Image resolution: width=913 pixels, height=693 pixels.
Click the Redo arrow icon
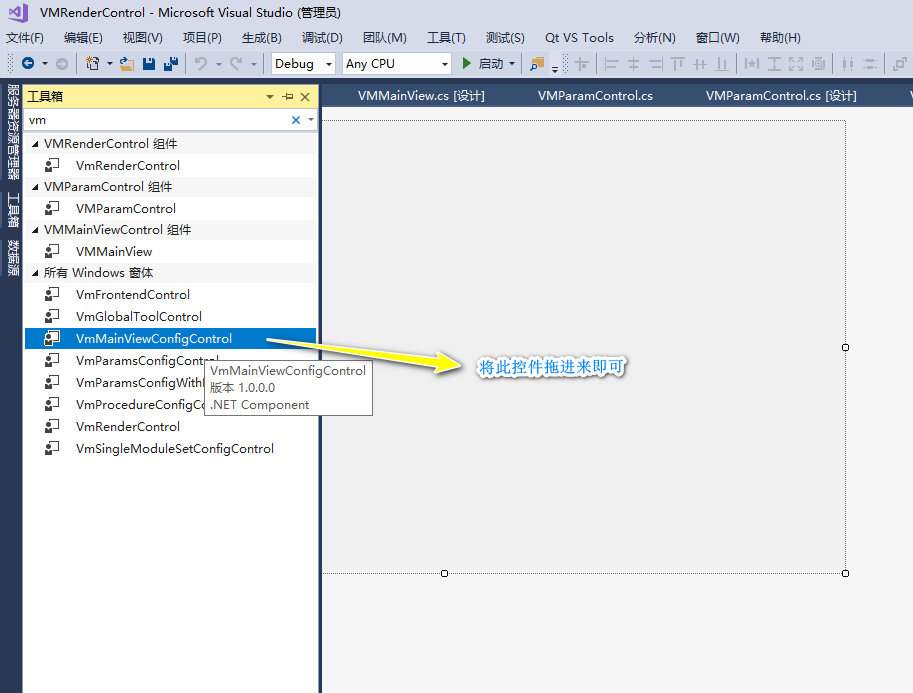pyautogui.click(x=236, y=63)
